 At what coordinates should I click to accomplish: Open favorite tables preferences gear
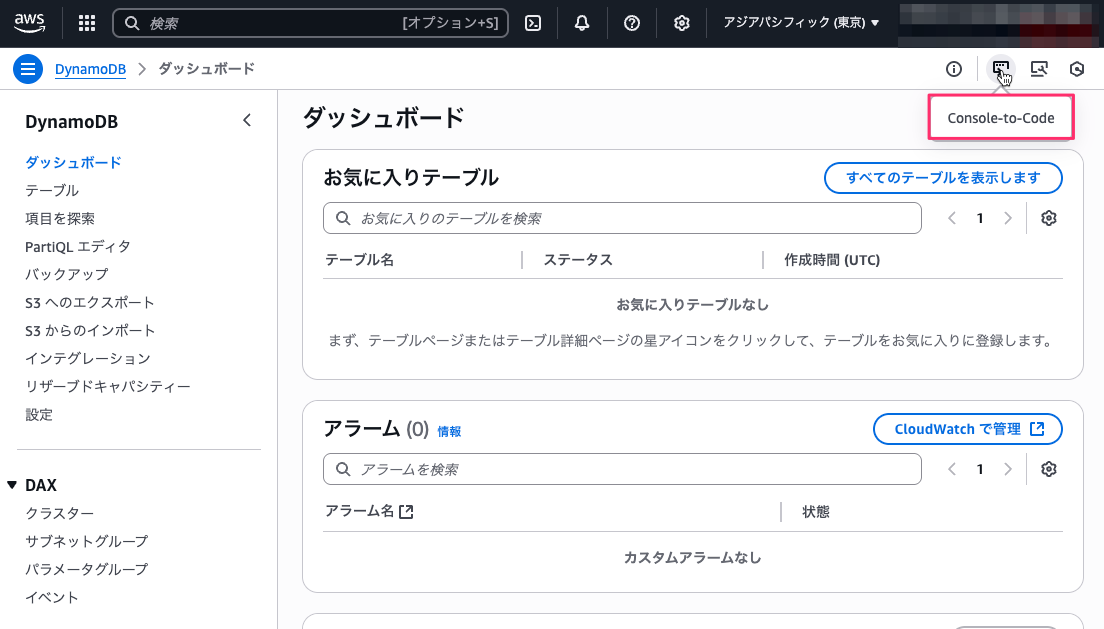coord(1048,218)
